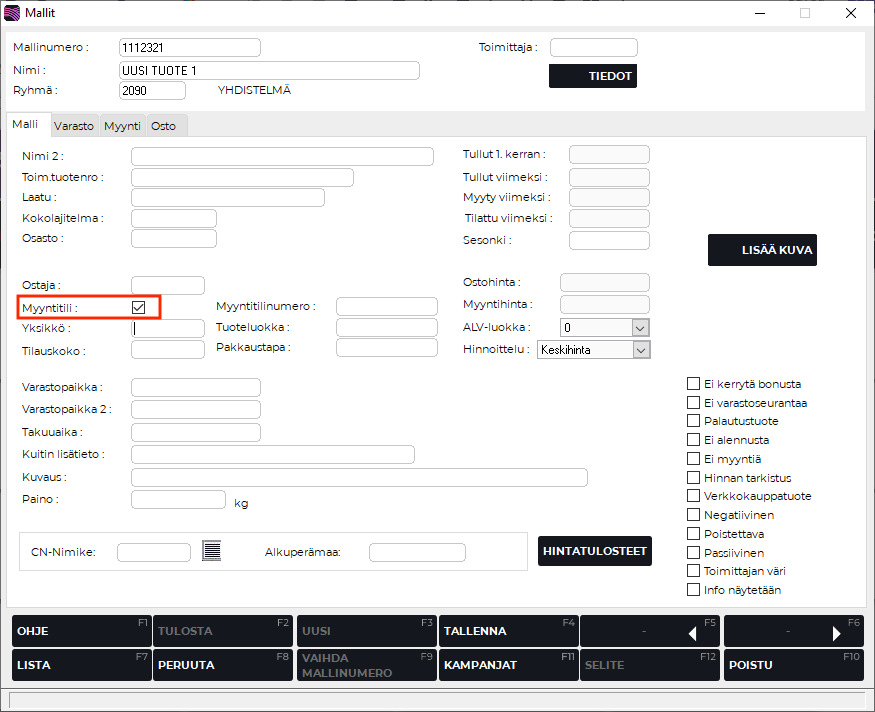
Task: Click the POISTU button
Action: (x=793, y=665)
